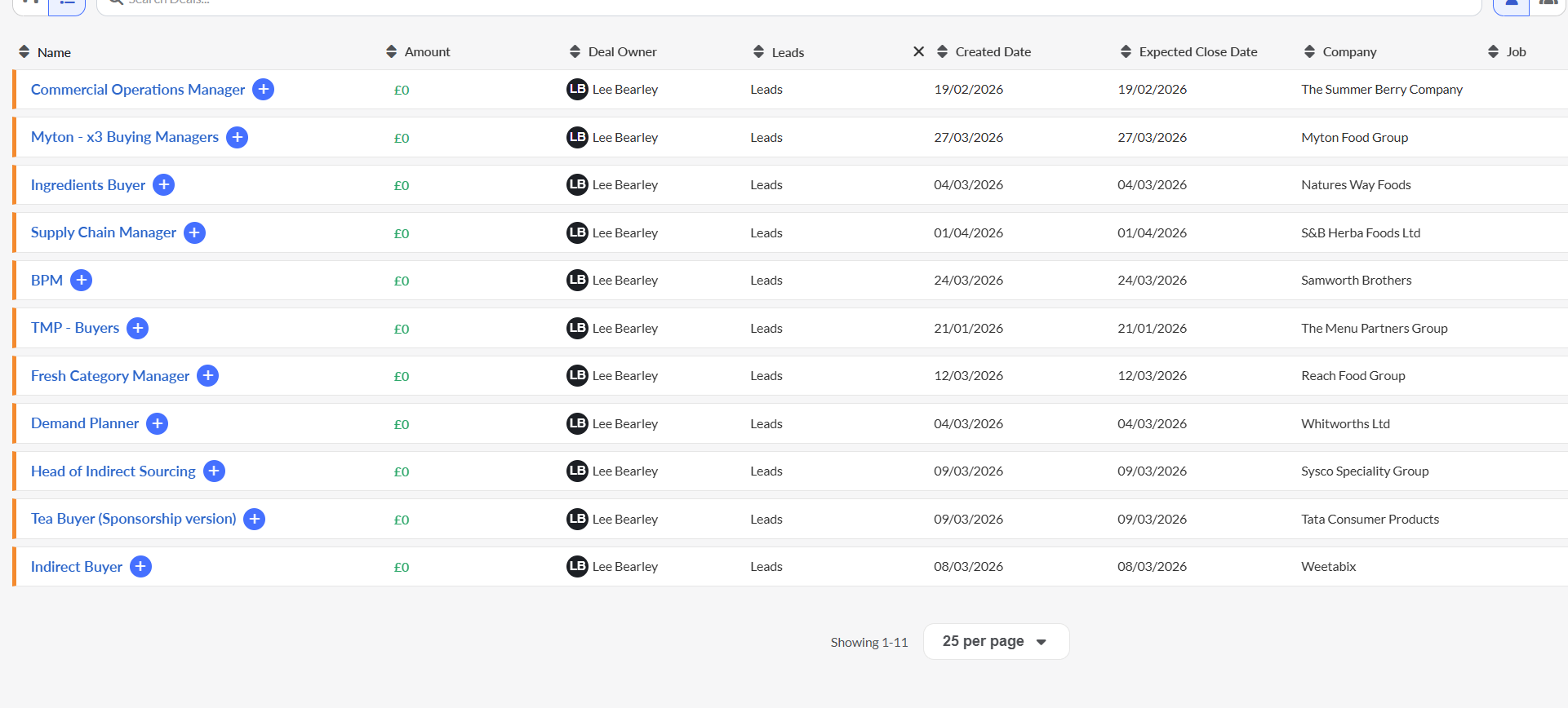Click LB avatar in Commercial Operations Manager row
1568x708 pixels.
(577, 89)
